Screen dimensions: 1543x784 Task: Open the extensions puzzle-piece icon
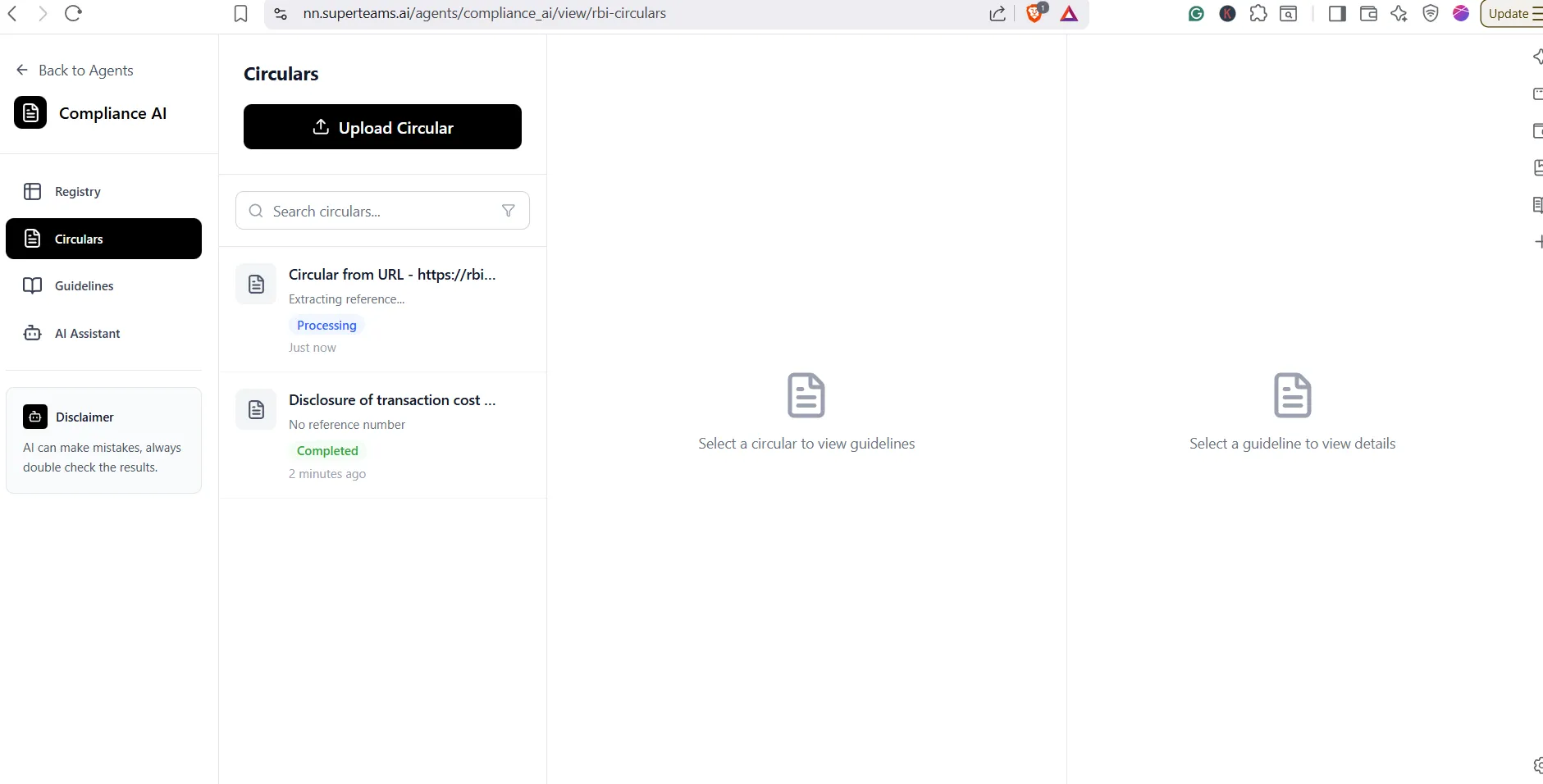(1258, 13)
